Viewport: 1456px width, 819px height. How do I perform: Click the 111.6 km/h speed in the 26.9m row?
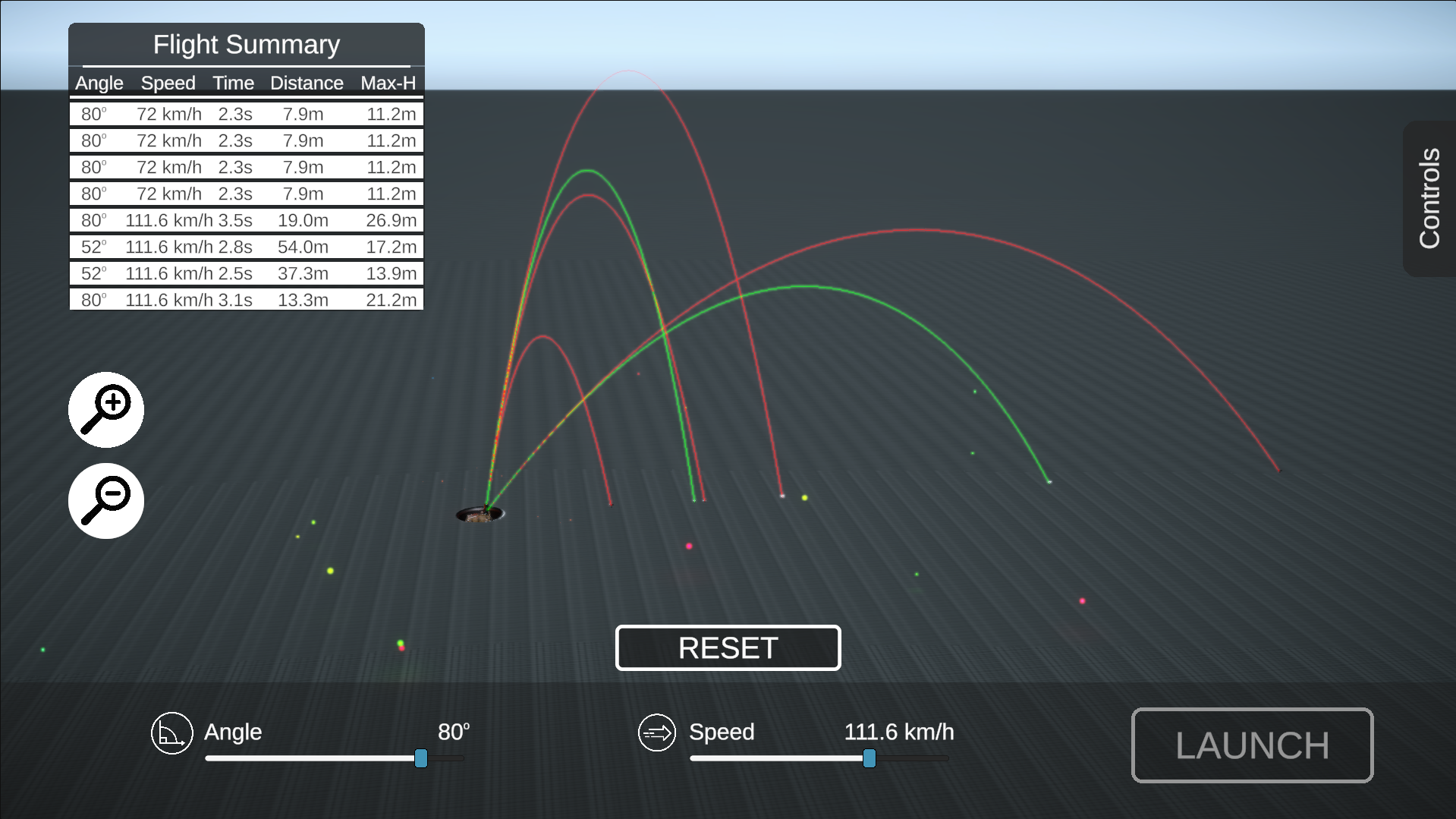point(169,220)
